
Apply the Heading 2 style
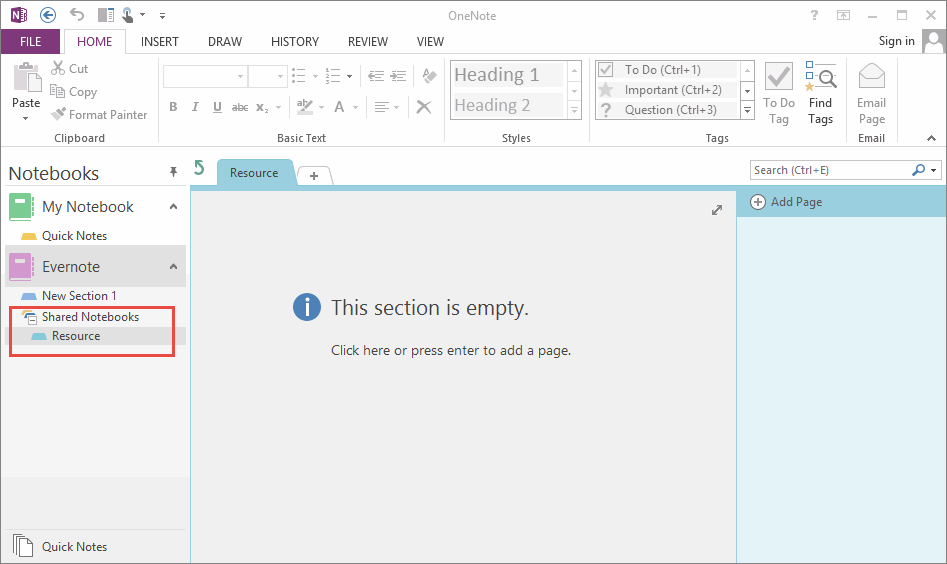coord(508,105)
